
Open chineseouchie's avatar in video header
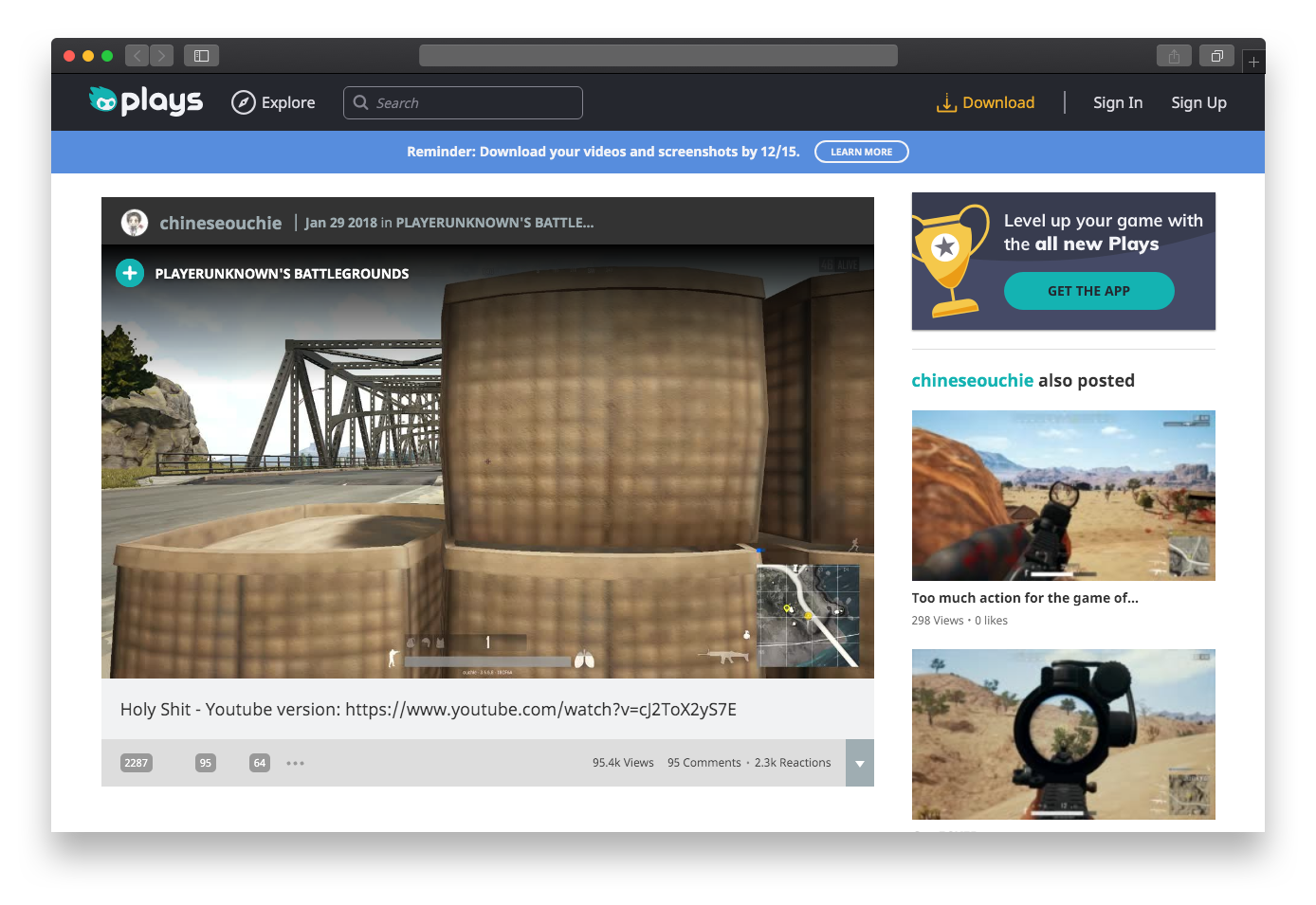pyautogui.click(x=135, y=223)
